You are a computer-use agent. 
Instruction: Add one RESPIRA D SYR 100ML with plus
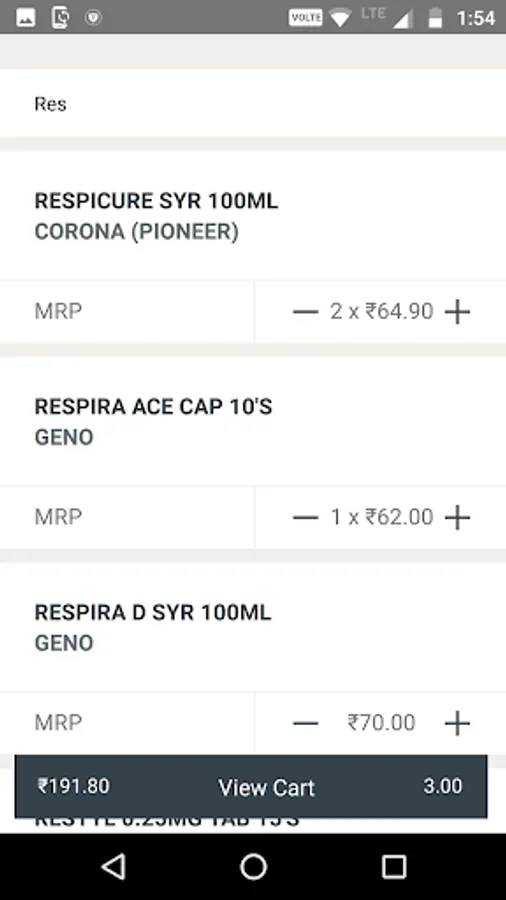coord(457,723)
